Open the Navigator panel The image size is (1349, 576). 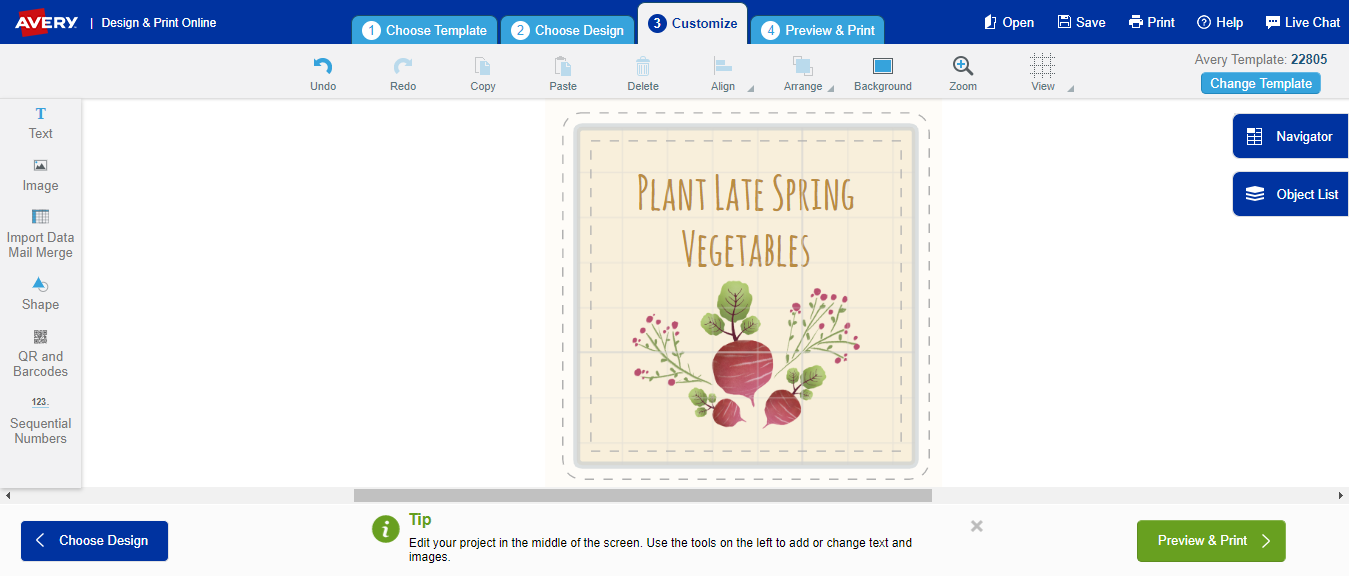pyautogui.click(x=1291, y=136)
